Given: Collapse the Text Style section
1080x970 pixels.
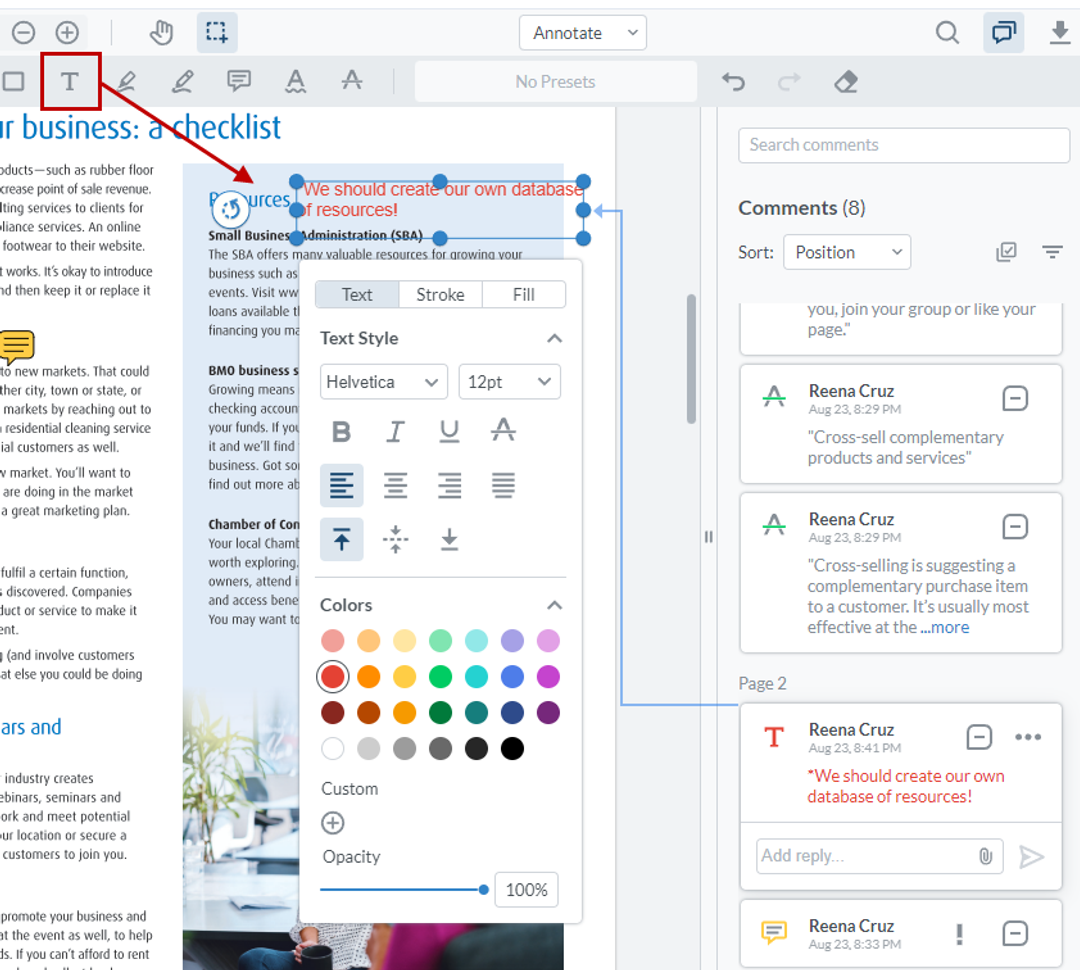Looking at the screenshot, I should [554, 338].
